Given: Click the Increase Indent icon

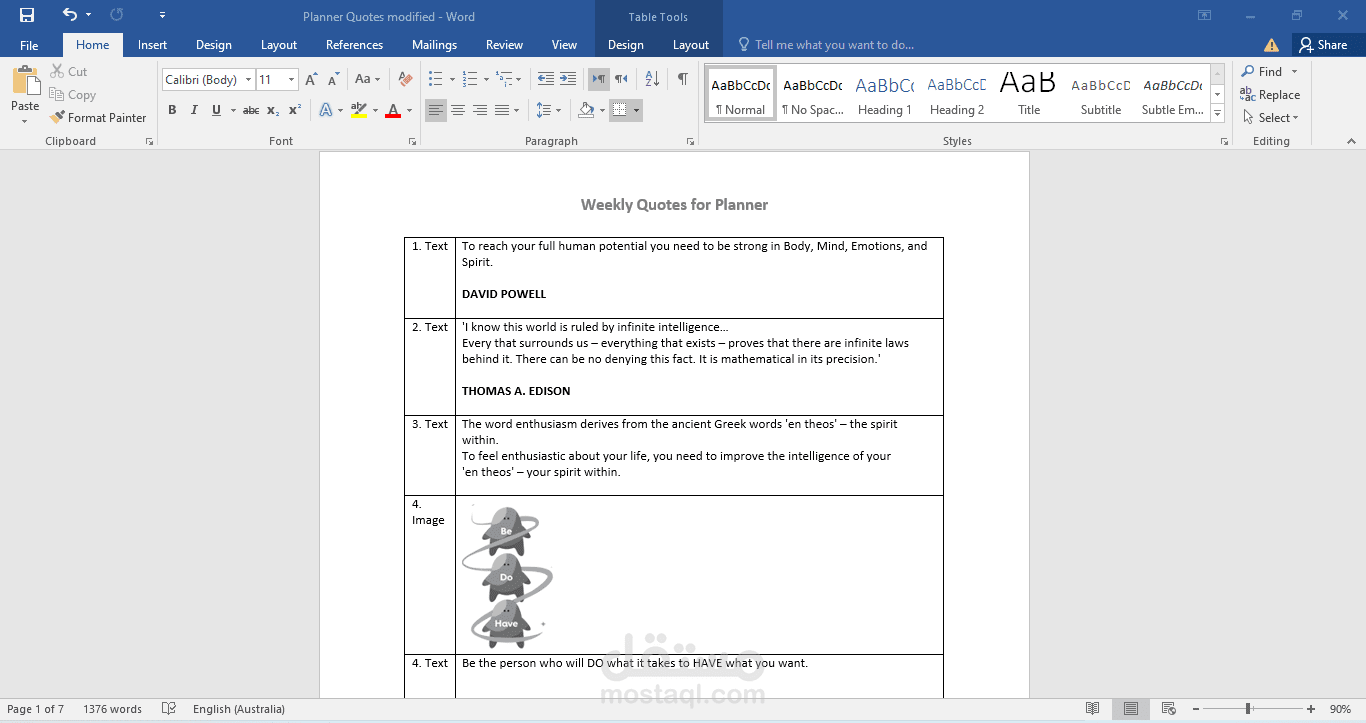Looking at the screenshot, I should point(567,79).
